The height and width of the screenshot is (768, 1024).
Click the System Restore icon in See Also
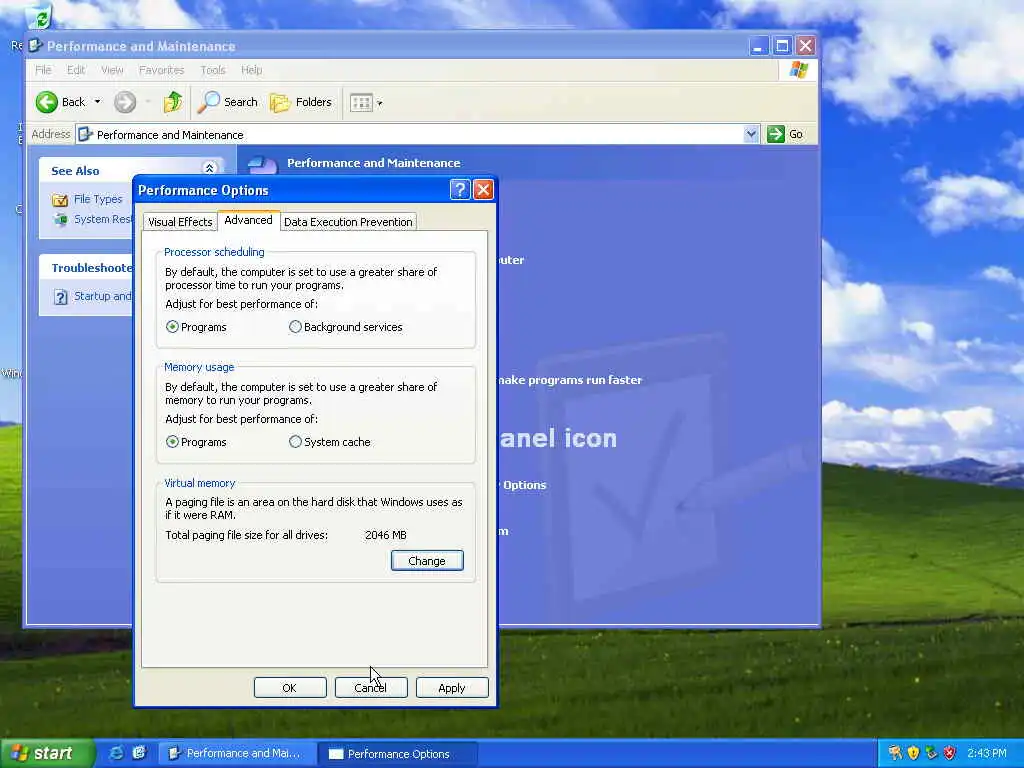point(61,219)
